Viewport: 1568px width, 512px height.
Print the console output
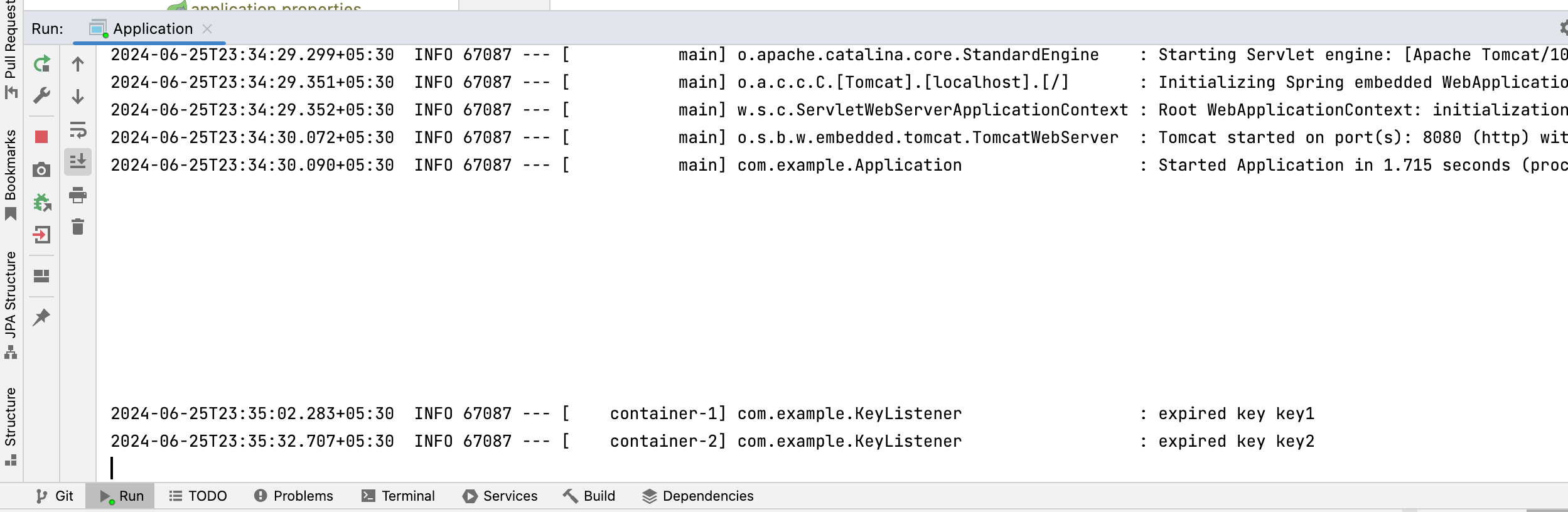pos(78,195)
